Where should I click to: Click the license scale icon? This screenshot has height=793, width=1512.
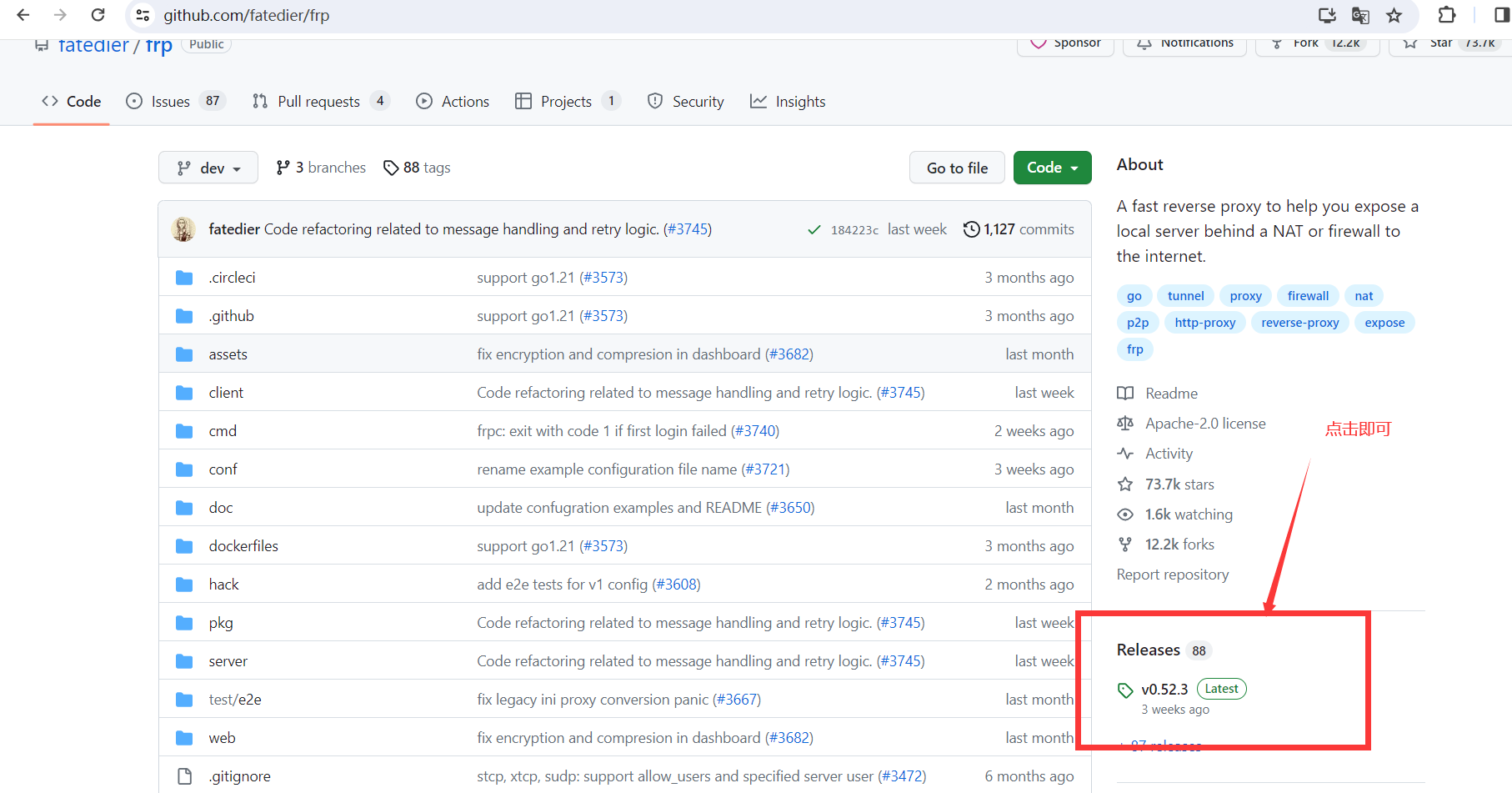1125,424
